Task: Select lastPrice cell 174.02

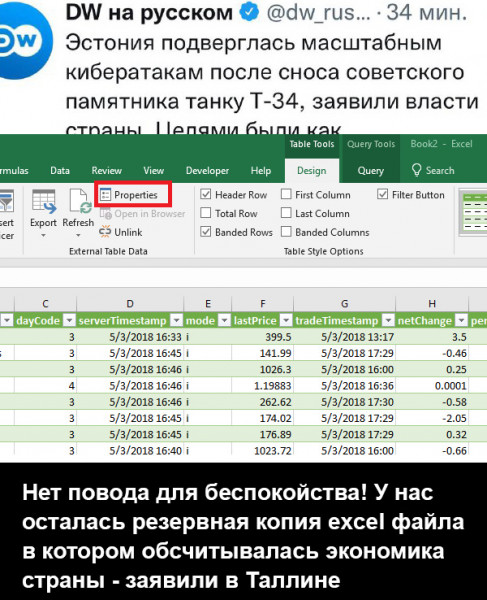Action: pyautogui.click(x=262, y=418)
